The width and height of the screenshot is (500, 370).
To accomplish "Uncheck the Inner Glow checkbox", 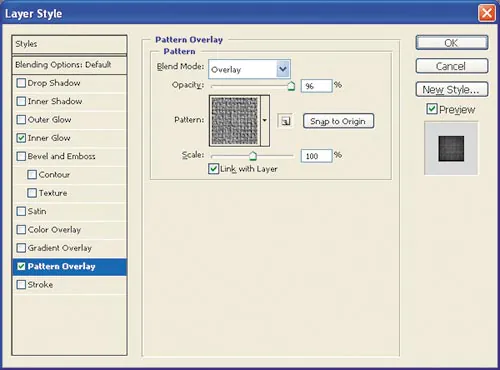I will pos(21,138).
